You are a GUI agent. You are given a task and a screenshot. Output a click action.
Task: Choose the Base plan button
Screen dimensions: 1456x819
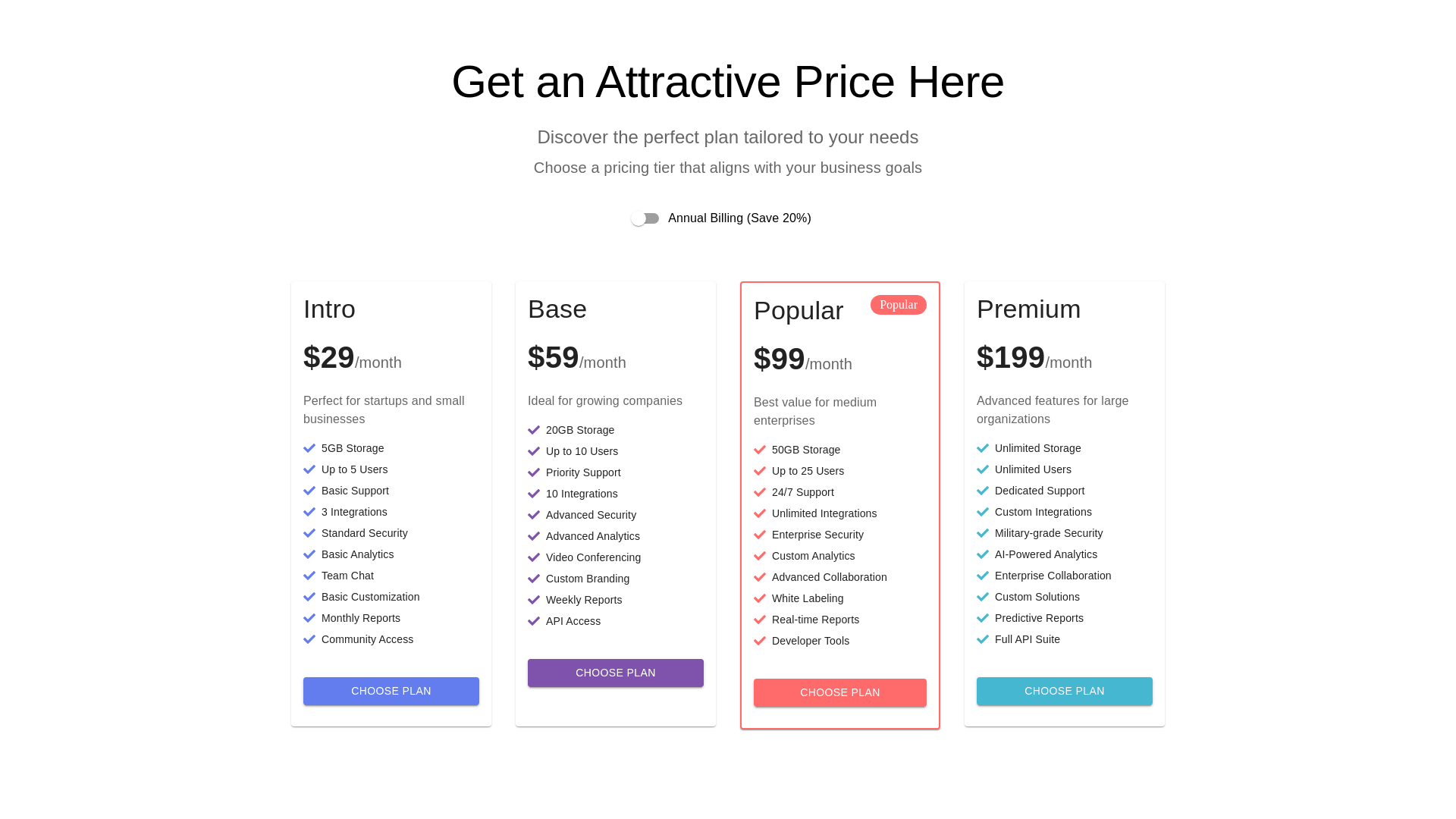coord(616,673)
